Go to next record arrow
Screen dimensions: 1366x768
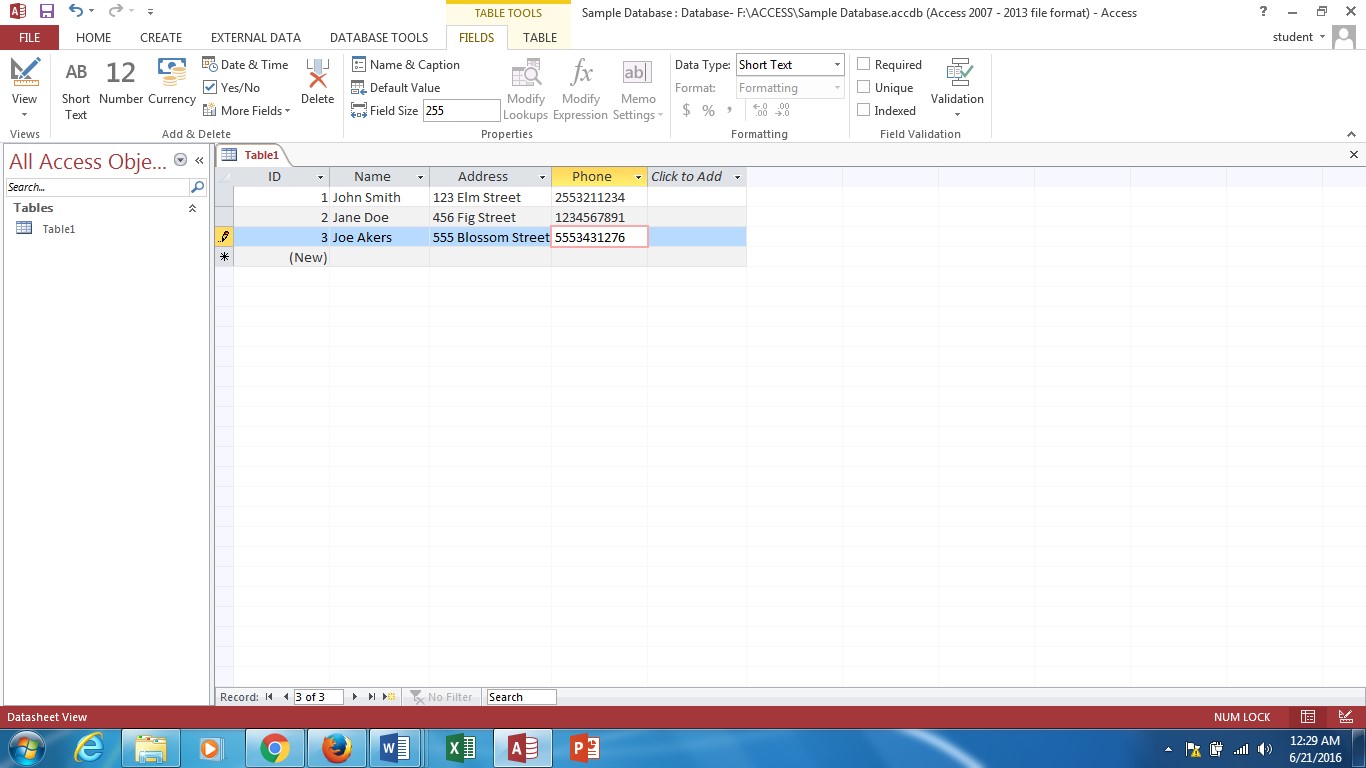pyautogui.click(x=354, y=697)
